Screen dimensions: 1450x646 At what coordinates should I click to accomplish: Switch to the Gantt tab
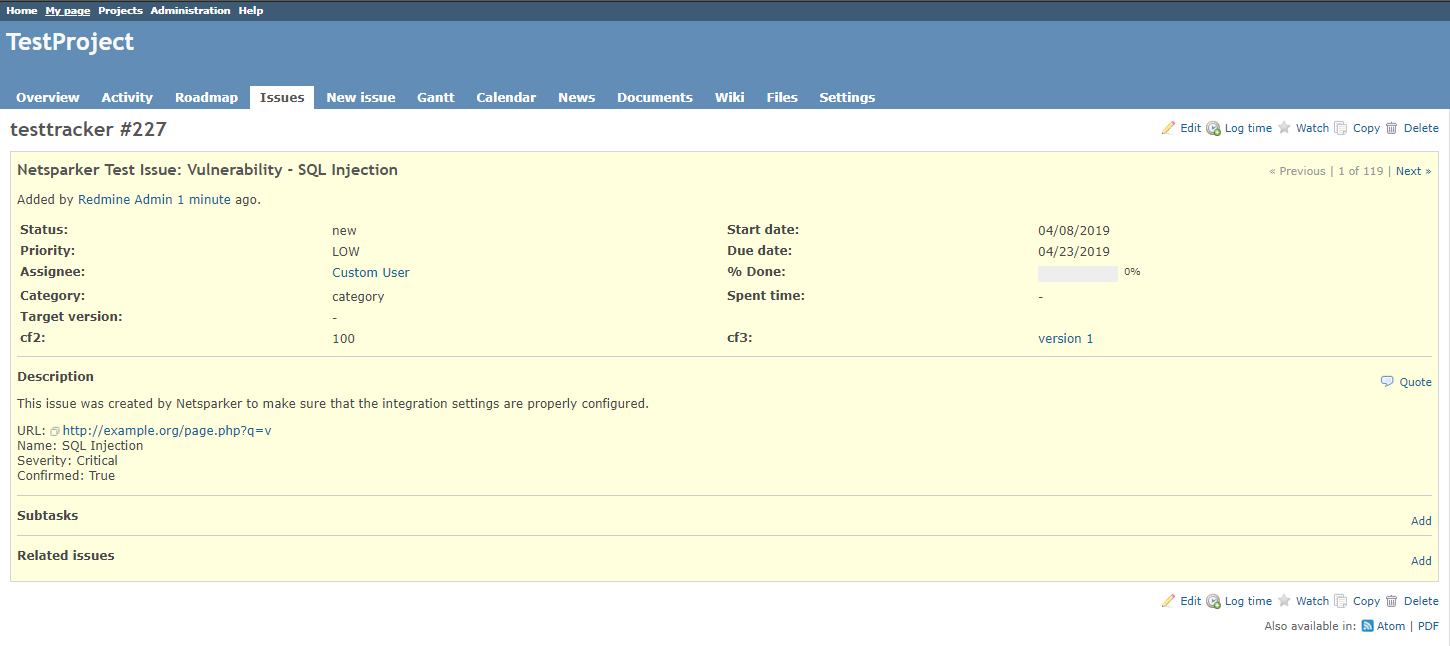coord(435,97)
